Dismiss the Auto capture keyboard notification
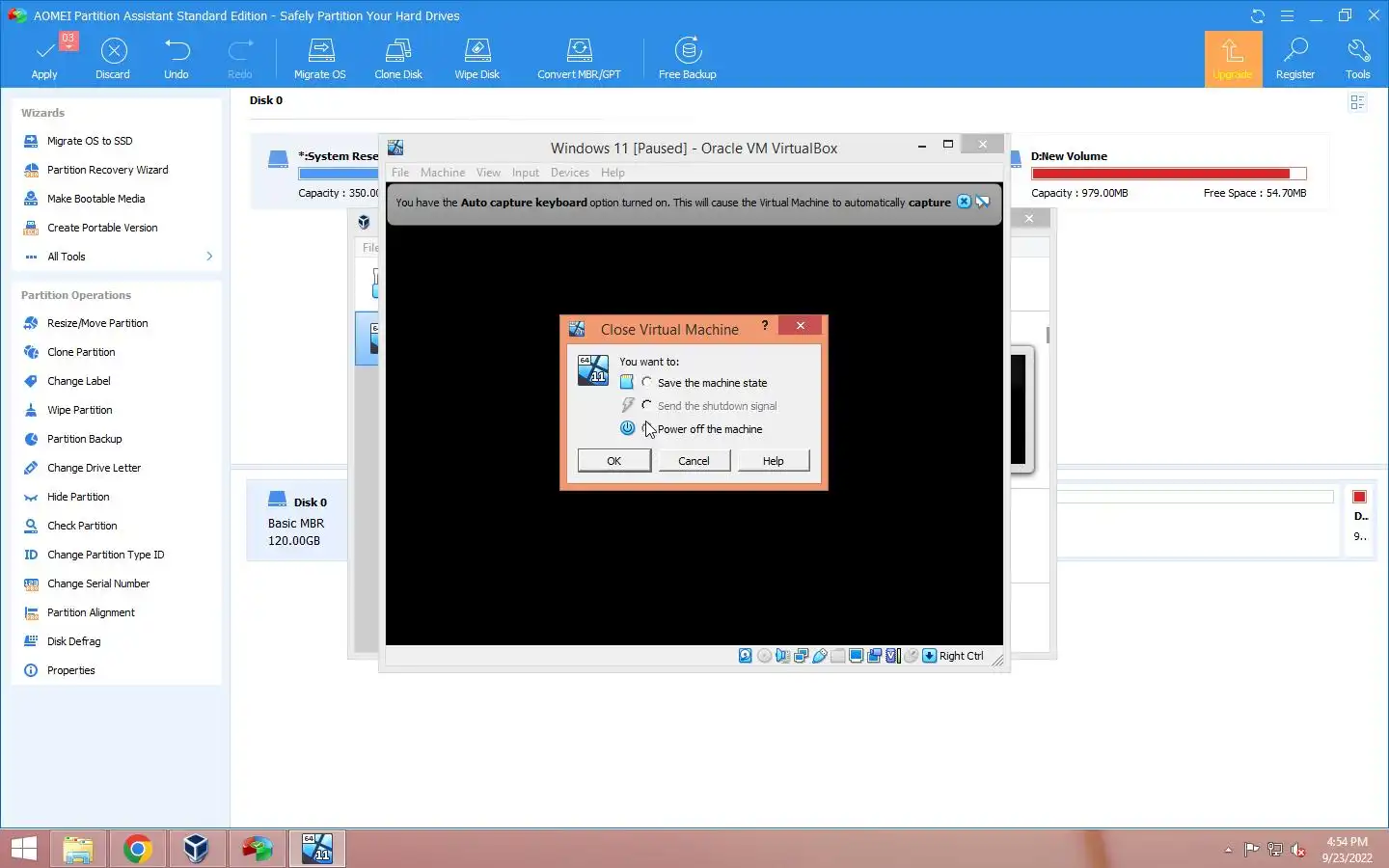1389x868 pixels. click(x=964, y=202)
